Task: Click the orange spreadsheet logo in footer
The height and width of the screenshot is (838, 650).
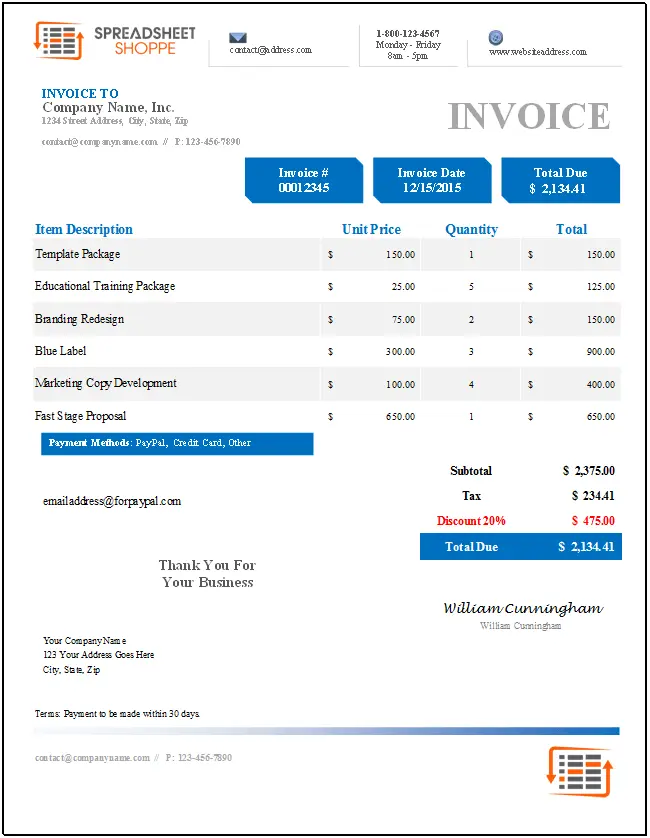Action: (x=579, y=772)
